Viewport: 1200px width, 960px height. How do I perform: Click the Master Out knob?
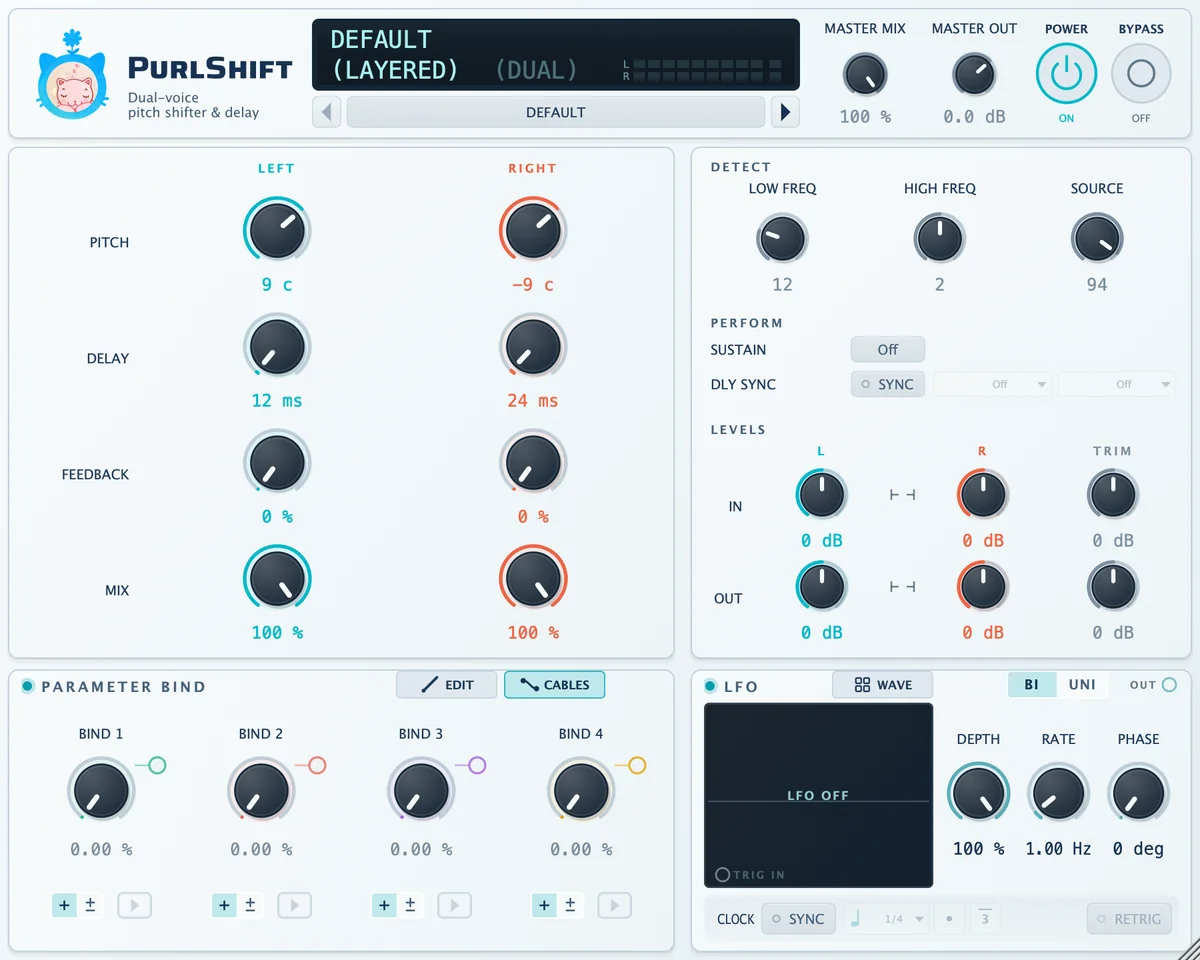tap(974, 75)
